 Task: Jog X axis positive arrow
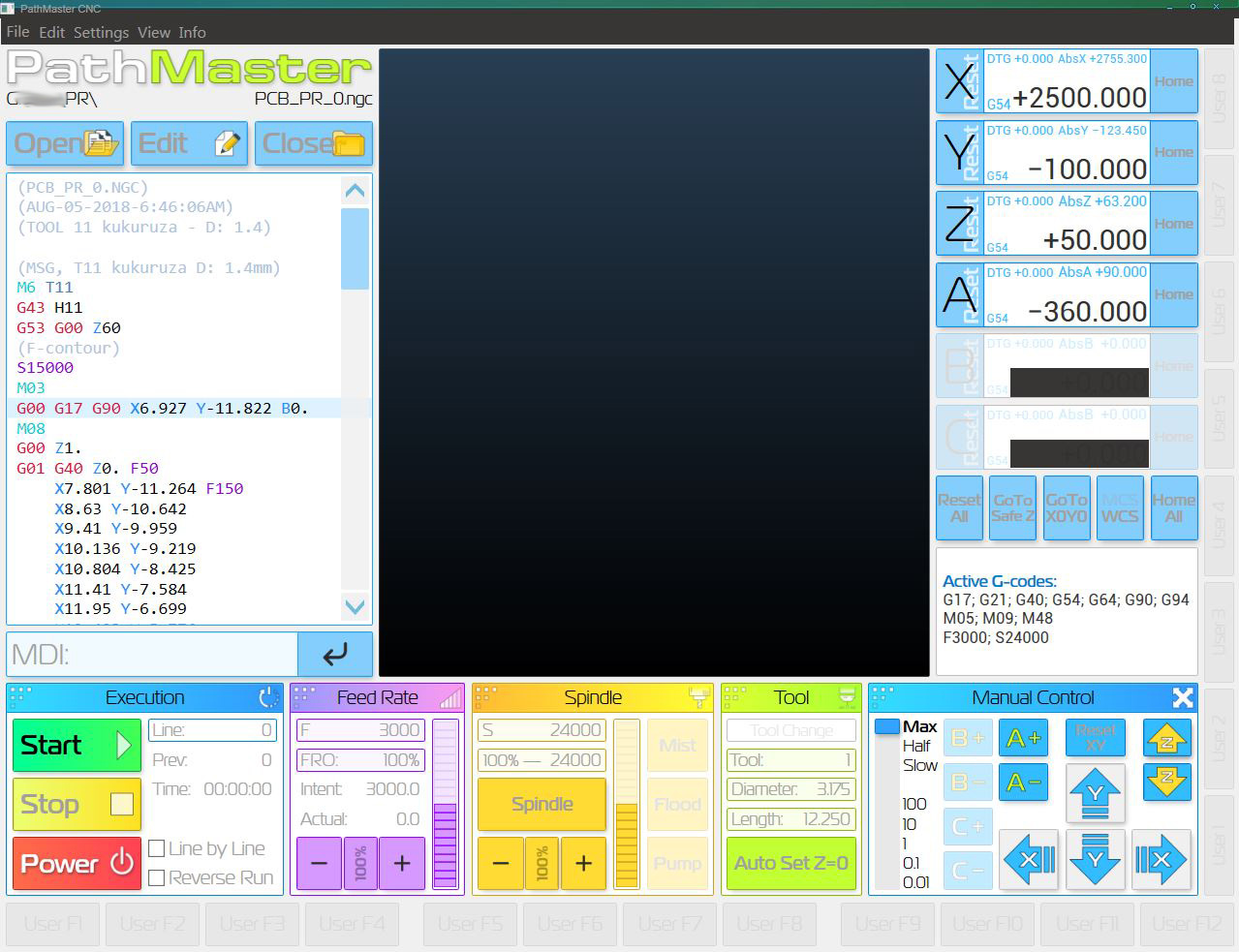point(1161,858)
